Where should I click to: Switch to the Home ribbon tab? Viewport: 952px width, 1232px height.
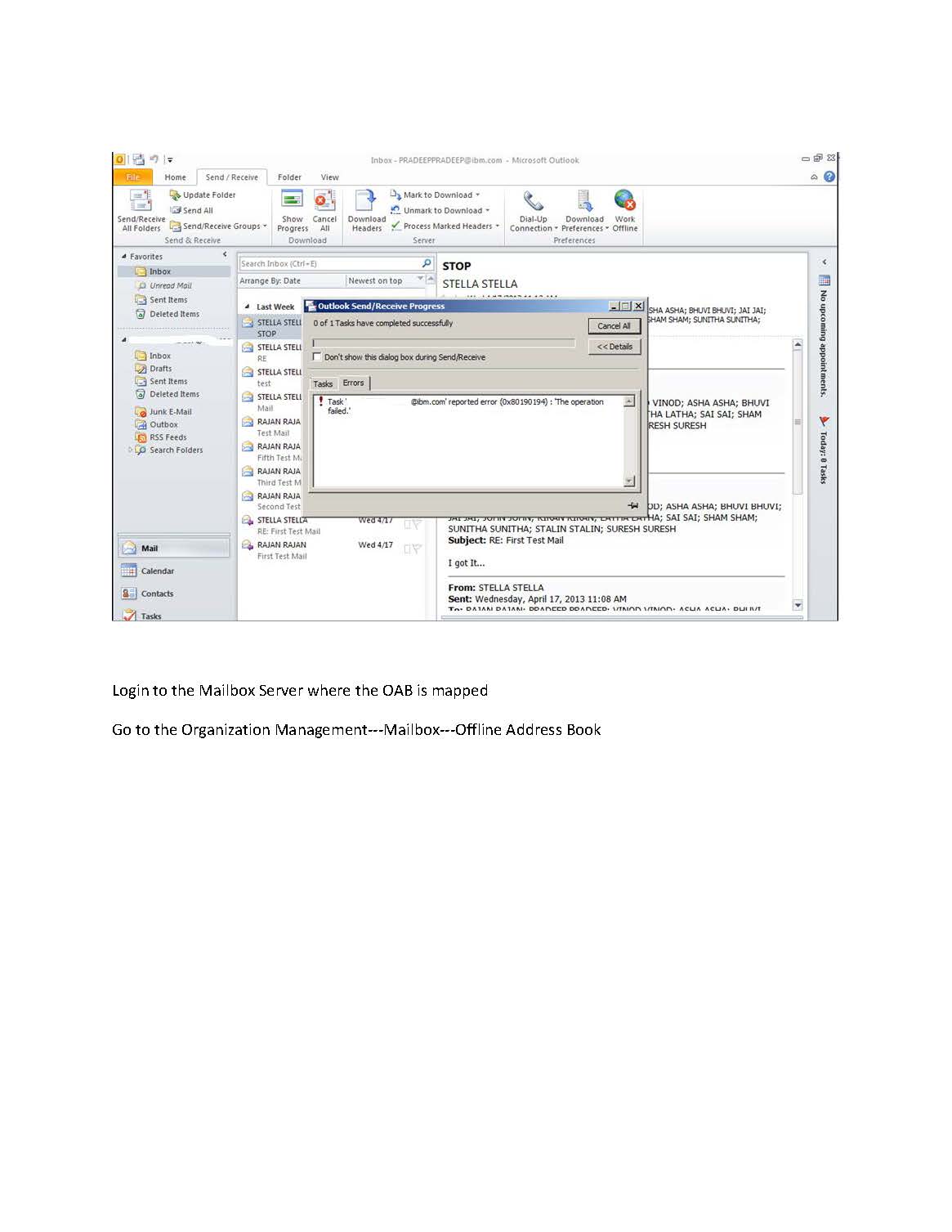[175, 177]
